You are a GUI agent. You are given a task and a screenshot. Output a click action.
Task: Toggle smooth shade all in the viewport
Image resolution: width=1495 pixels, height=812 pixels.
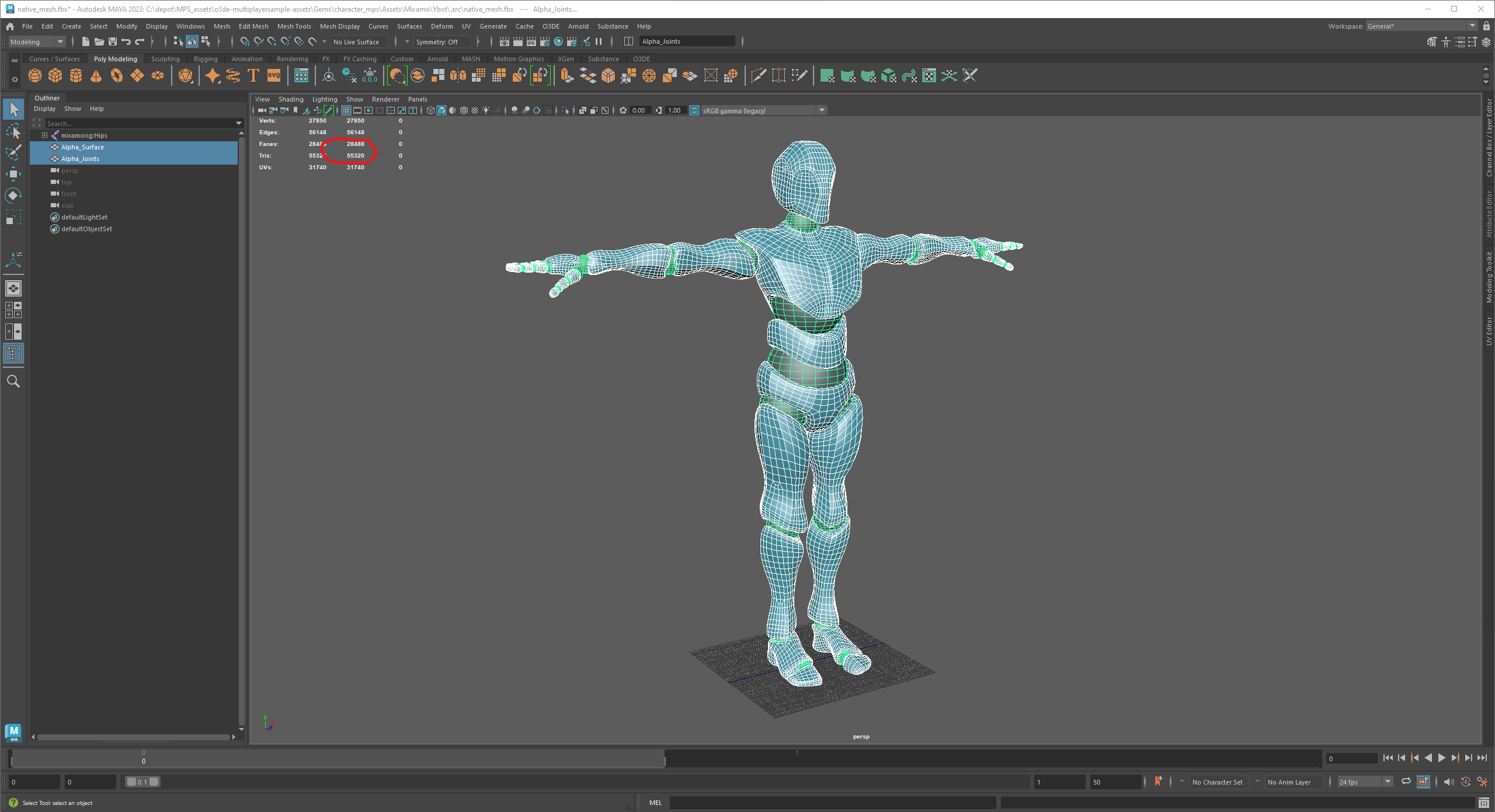441,110
